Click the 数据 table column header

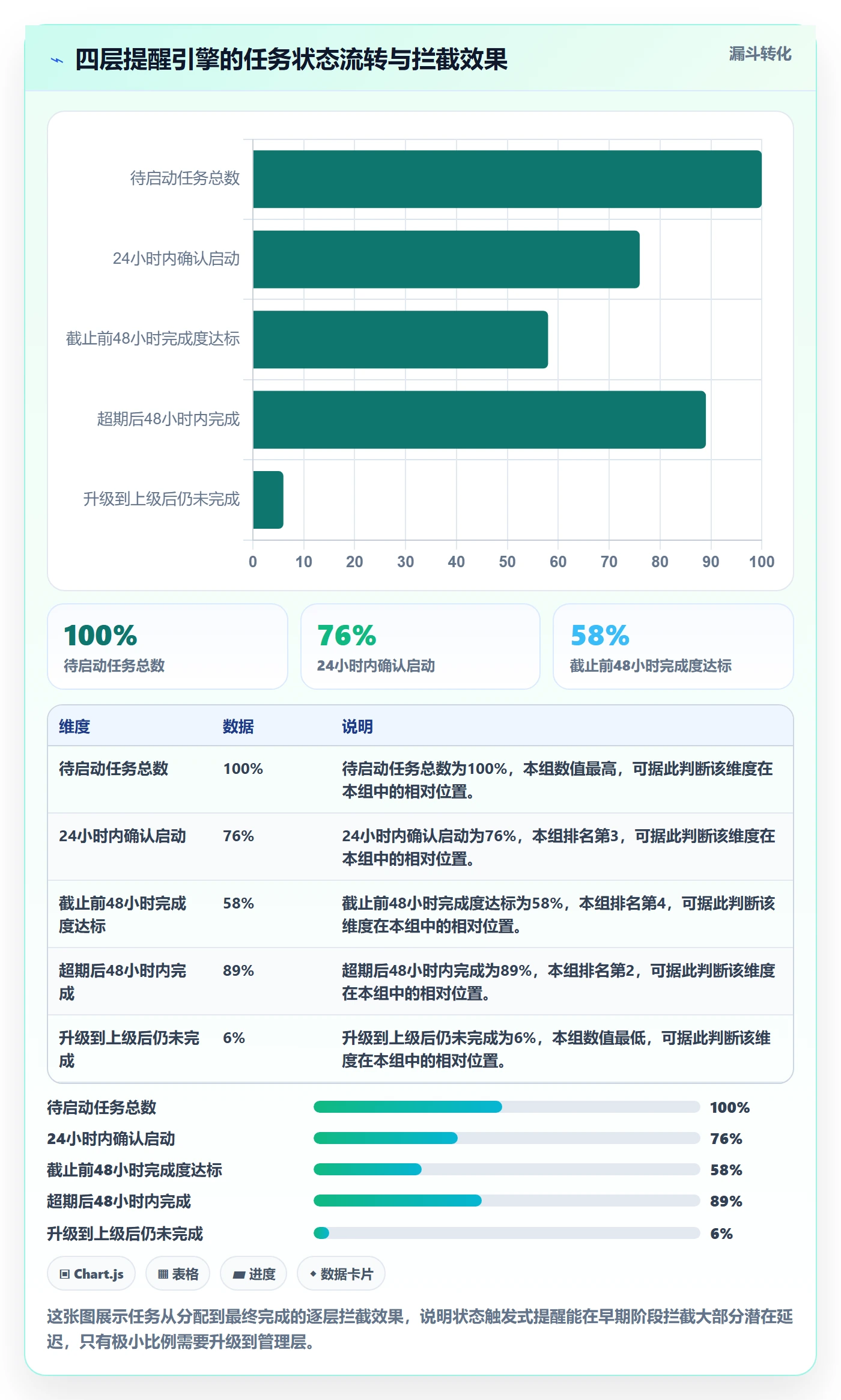238,726
